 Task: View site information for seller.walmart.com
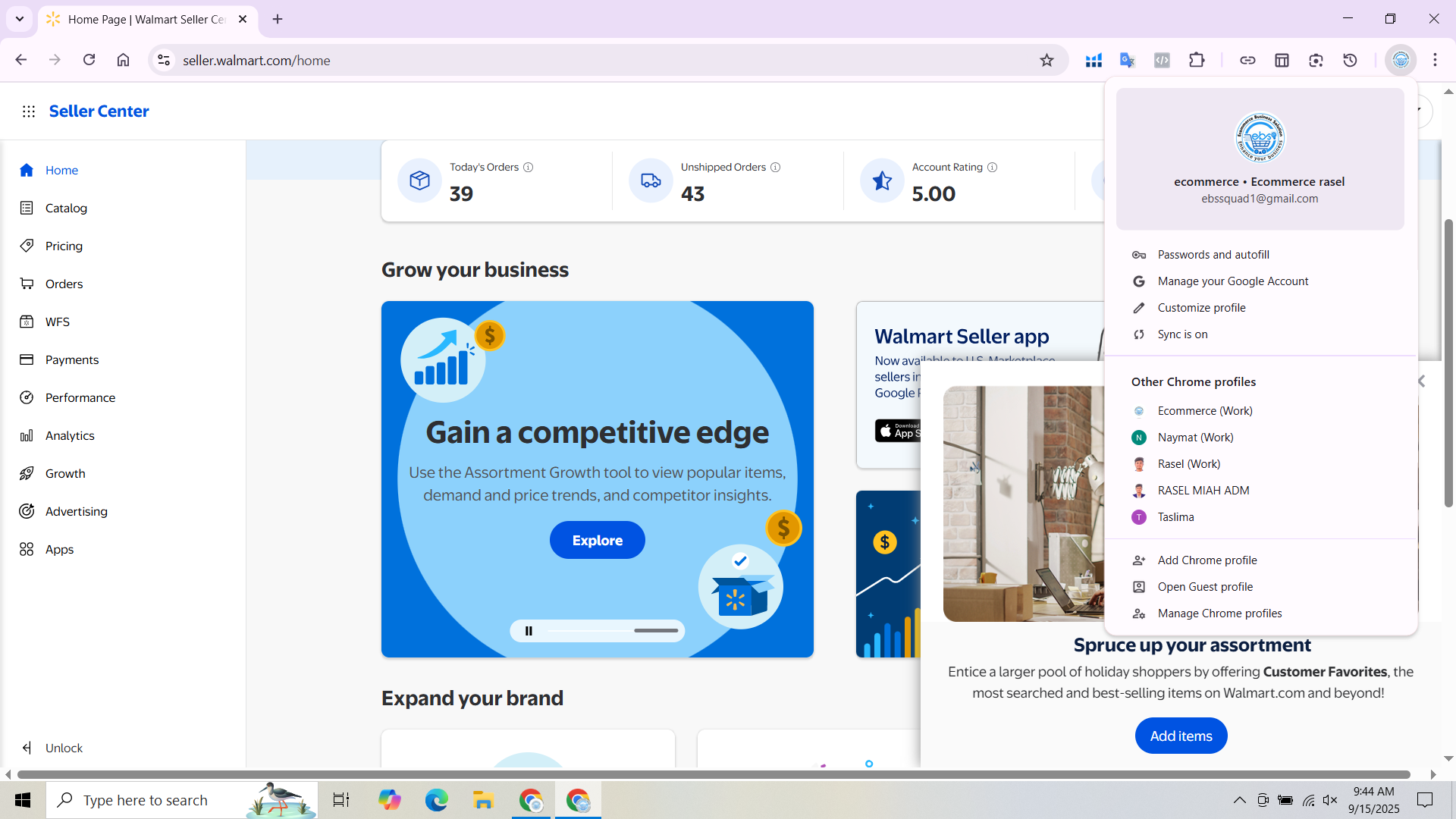pos(163,60)
